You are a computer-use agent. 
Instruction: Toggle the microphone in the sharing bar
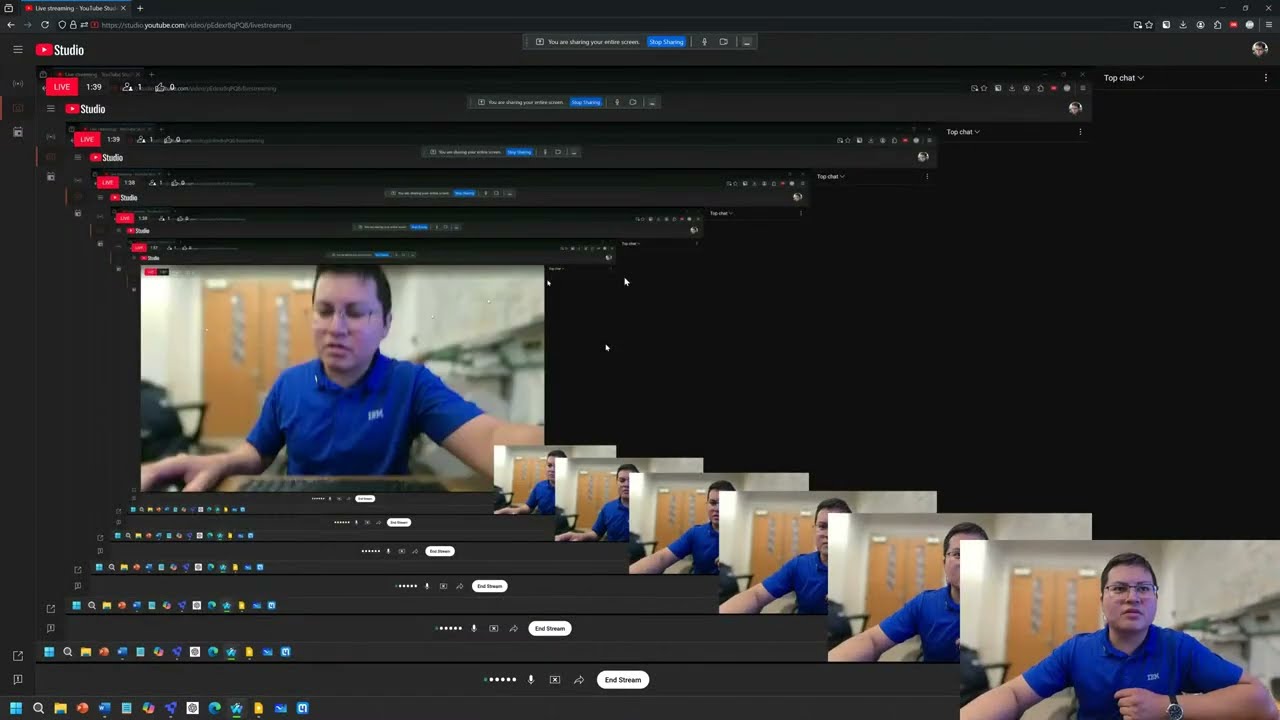tap(704, 42)
